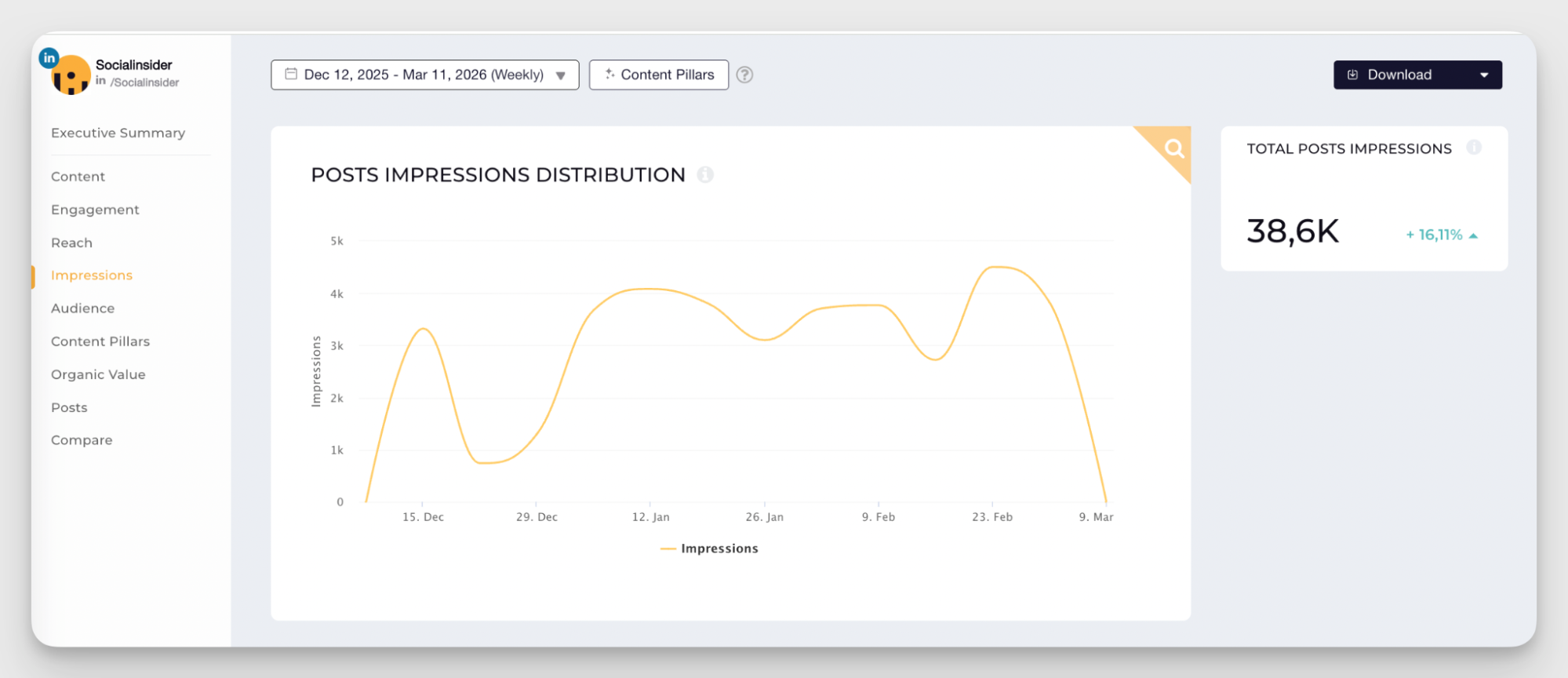Click the Download button
Viewport: 1568px width, 678px height.
coord(1417,75)
